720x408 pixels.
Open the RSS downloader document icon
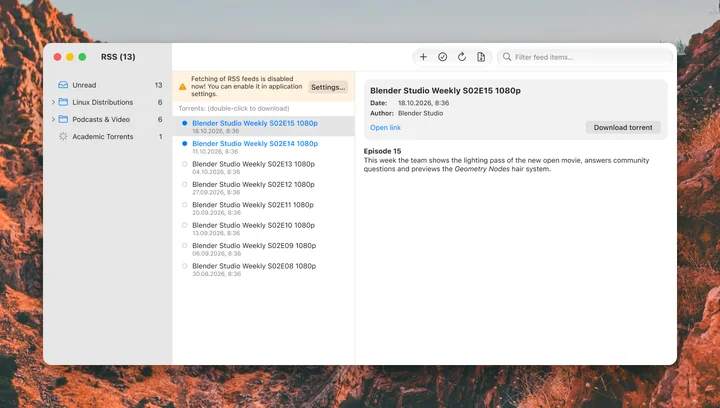[x=481, y=57]
